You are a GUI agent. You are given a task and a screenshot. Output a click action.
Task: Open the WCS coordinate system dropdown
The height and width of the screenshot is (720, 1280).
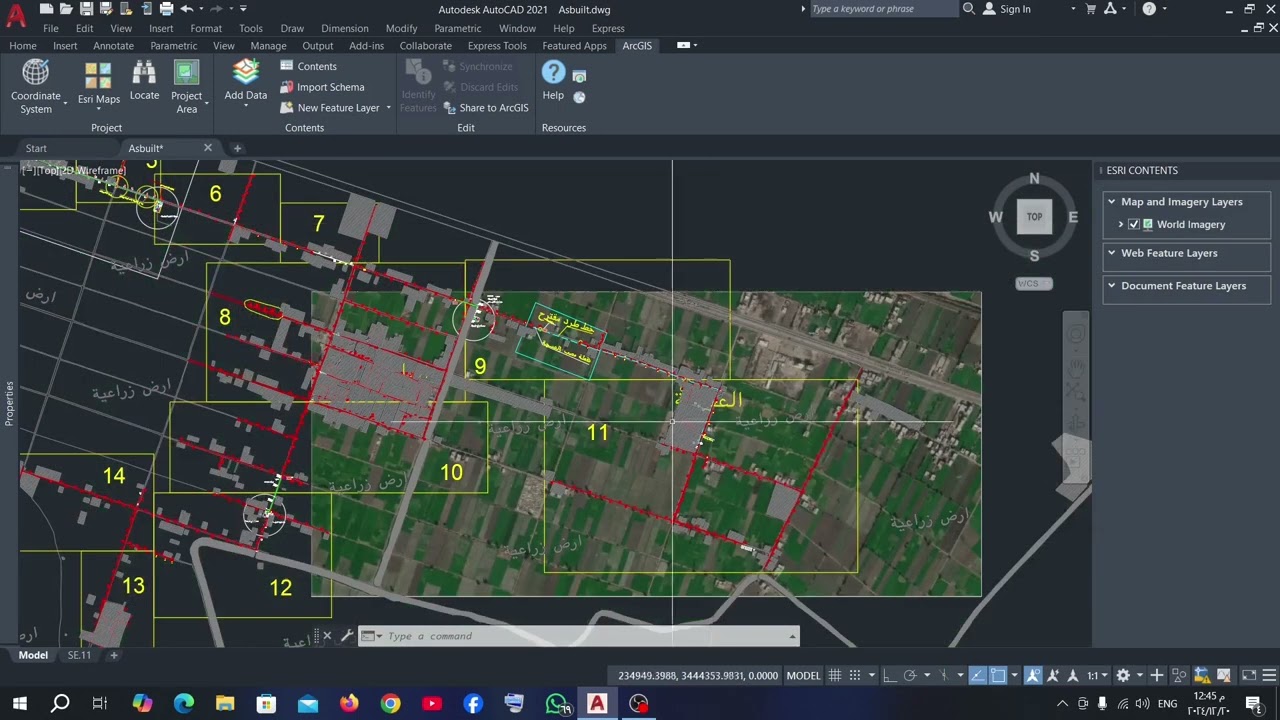pos(1034,284)
